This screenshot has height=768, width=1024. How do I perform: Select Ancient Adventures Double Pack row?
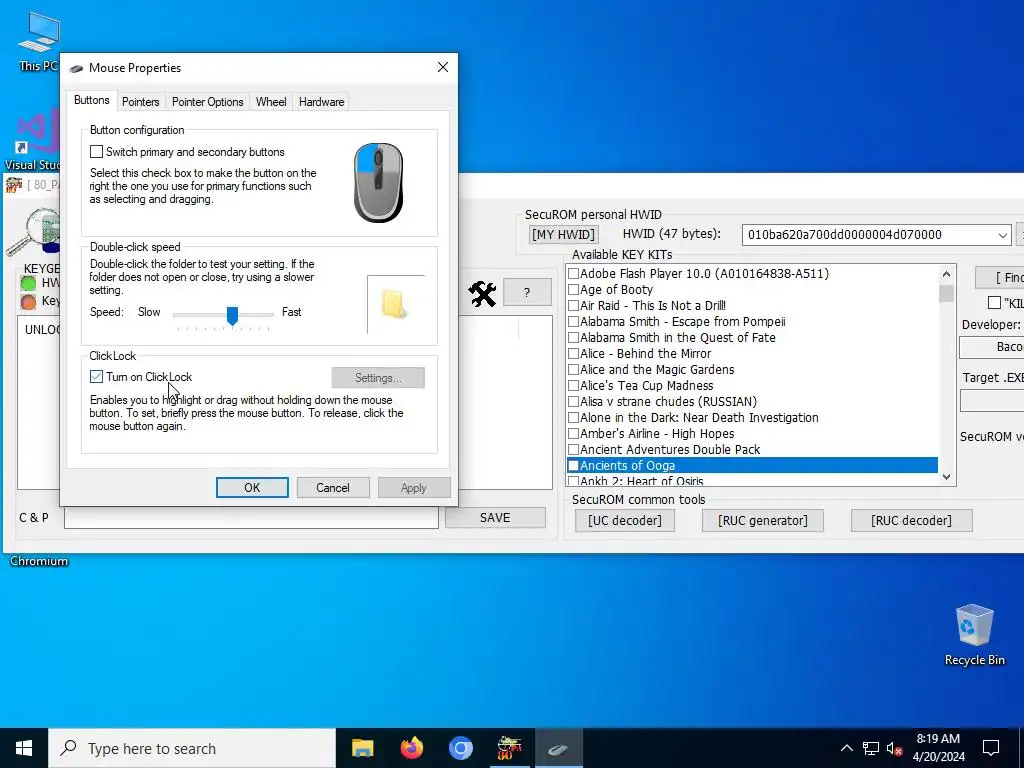pyautogui.click(x=752, y=449)
